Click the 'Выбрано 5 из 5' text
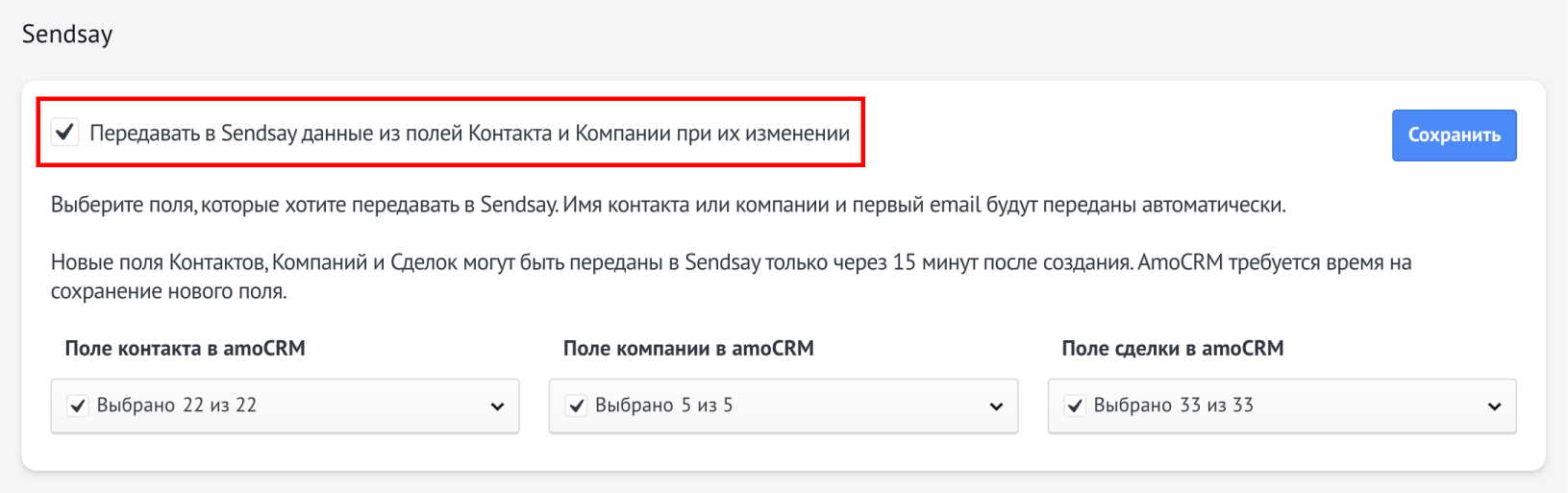This screenshot has width=1568, height=493. tap(664, 406)
